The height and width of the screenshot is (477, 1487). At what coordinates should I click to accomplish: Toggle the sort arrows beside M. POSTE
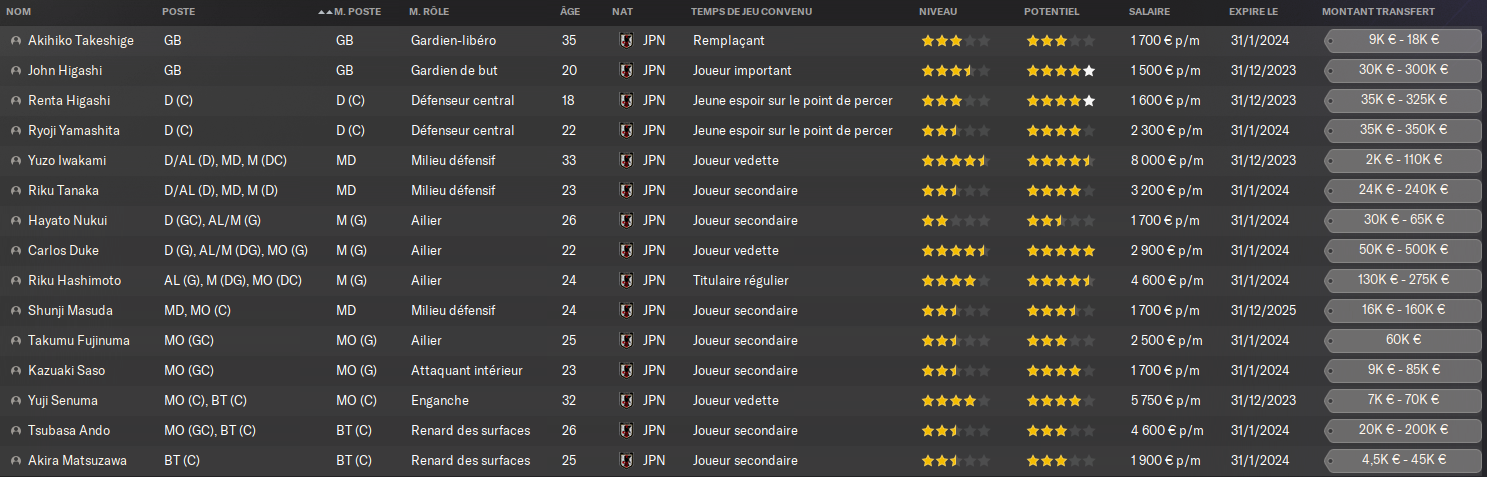(x=325, y=12)
